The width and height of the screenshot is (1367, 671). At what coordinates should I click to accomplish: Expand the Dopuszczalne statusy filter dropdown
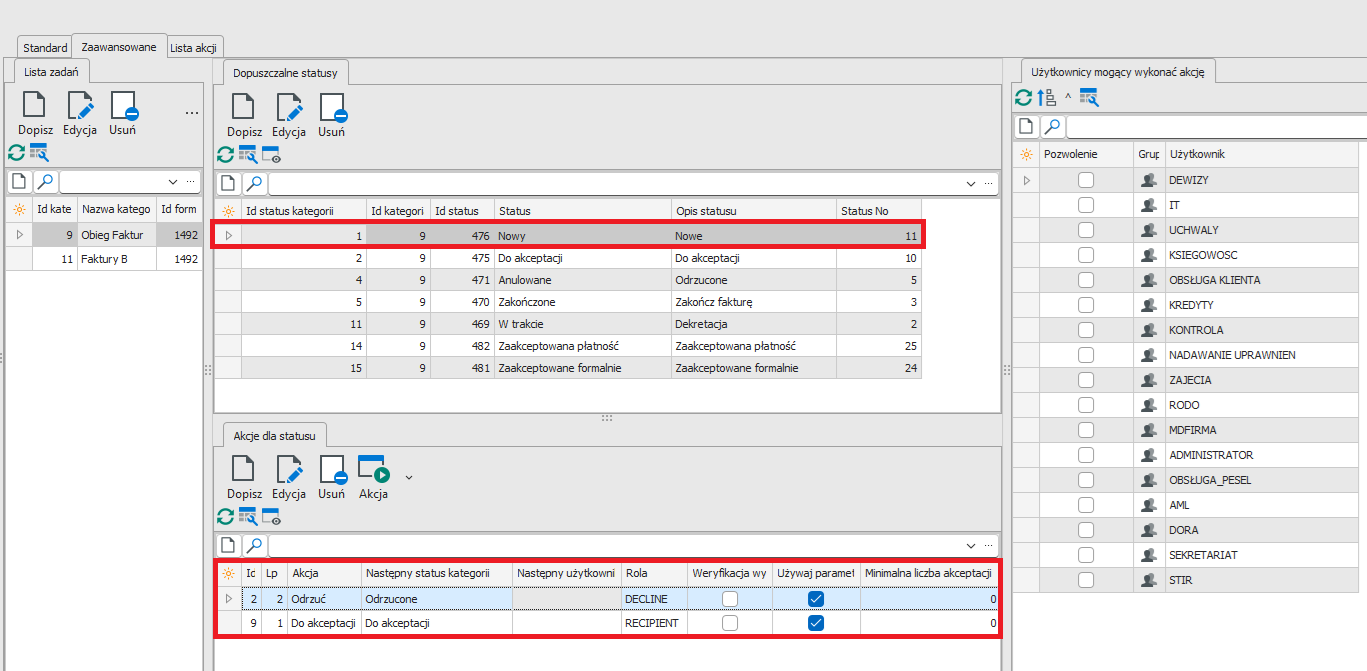tap(970, 184)
